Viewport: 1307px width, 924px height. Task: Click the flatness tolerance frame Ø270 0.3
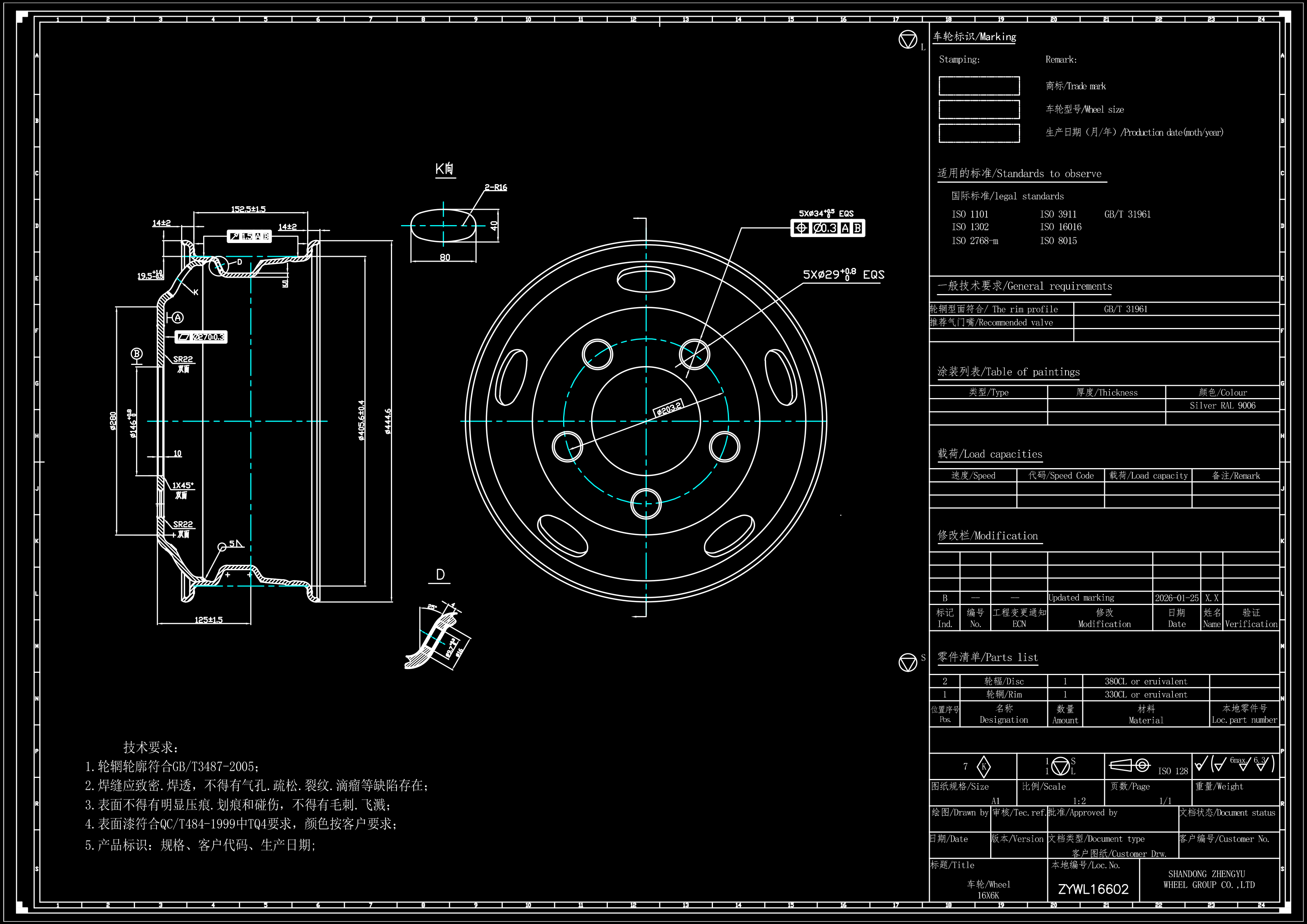click(x=201, y=337)
